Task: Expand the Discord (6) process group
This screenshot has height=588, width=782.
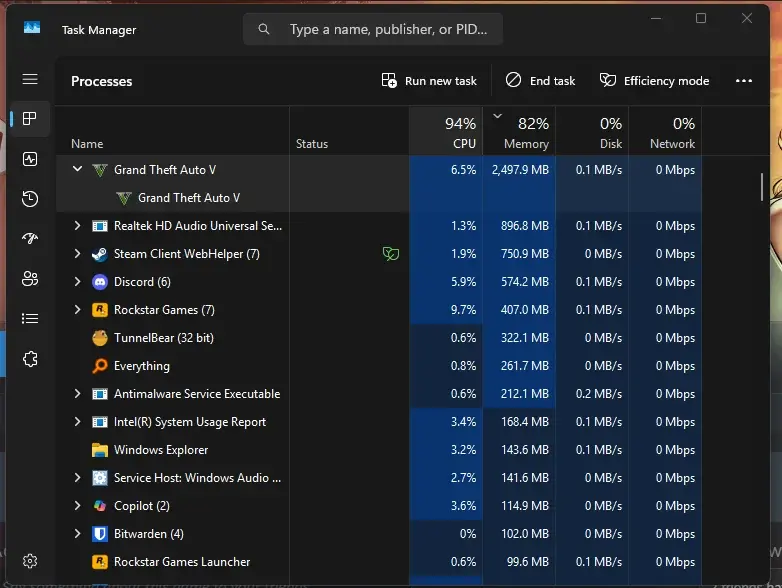Action: [77, 281]
